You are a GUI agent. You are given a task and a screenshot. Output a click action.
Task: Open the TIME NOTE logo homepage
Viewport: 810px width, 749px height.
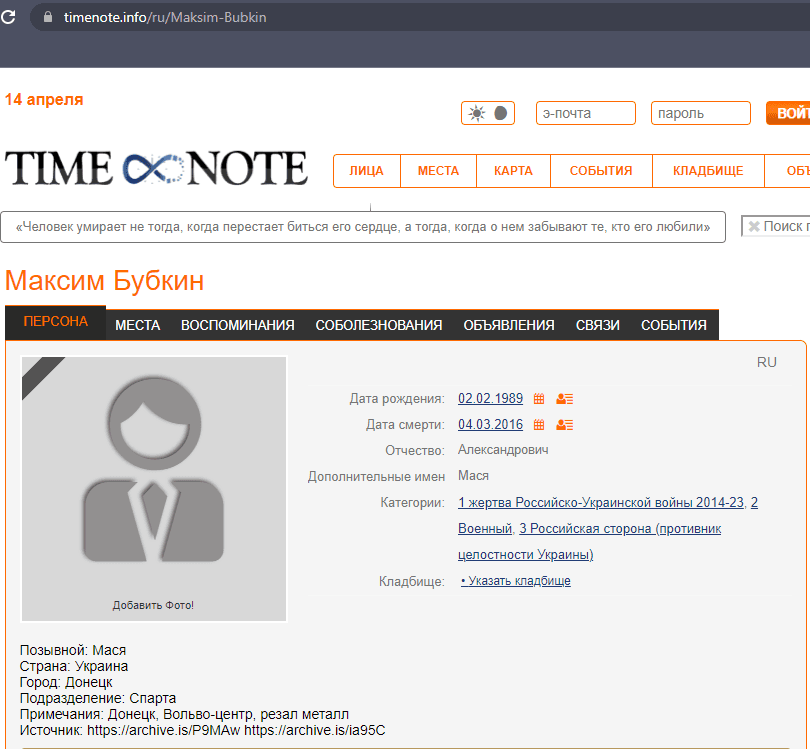click(156, 168)
